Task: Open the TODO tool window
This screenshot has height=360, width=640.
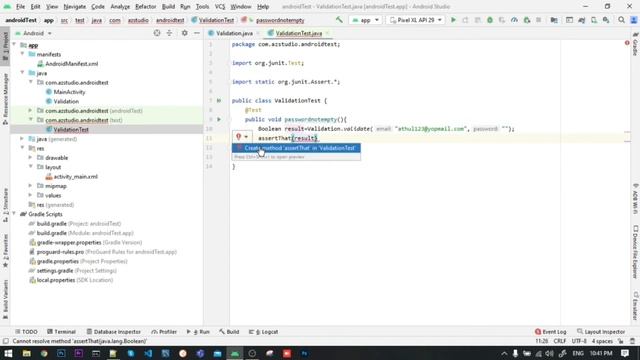Action: coord(26,332)
